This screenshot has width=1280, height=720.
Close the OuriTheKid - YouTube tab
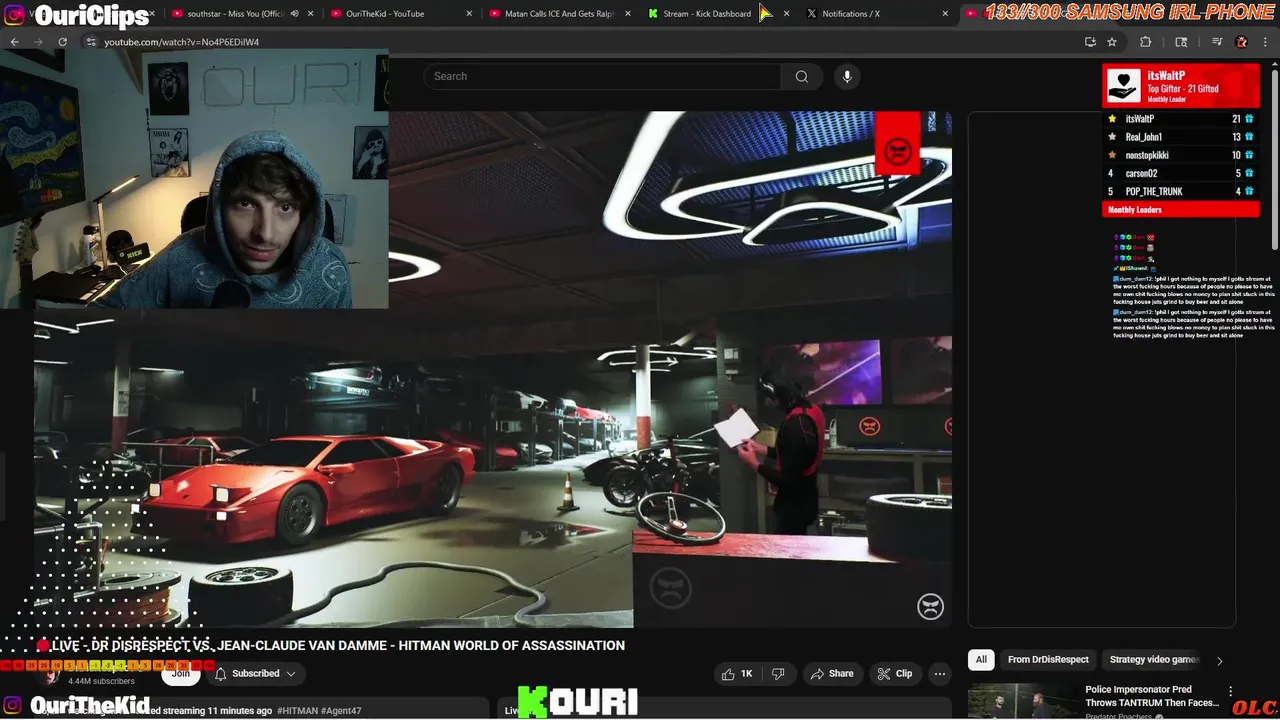pos(469,14)
